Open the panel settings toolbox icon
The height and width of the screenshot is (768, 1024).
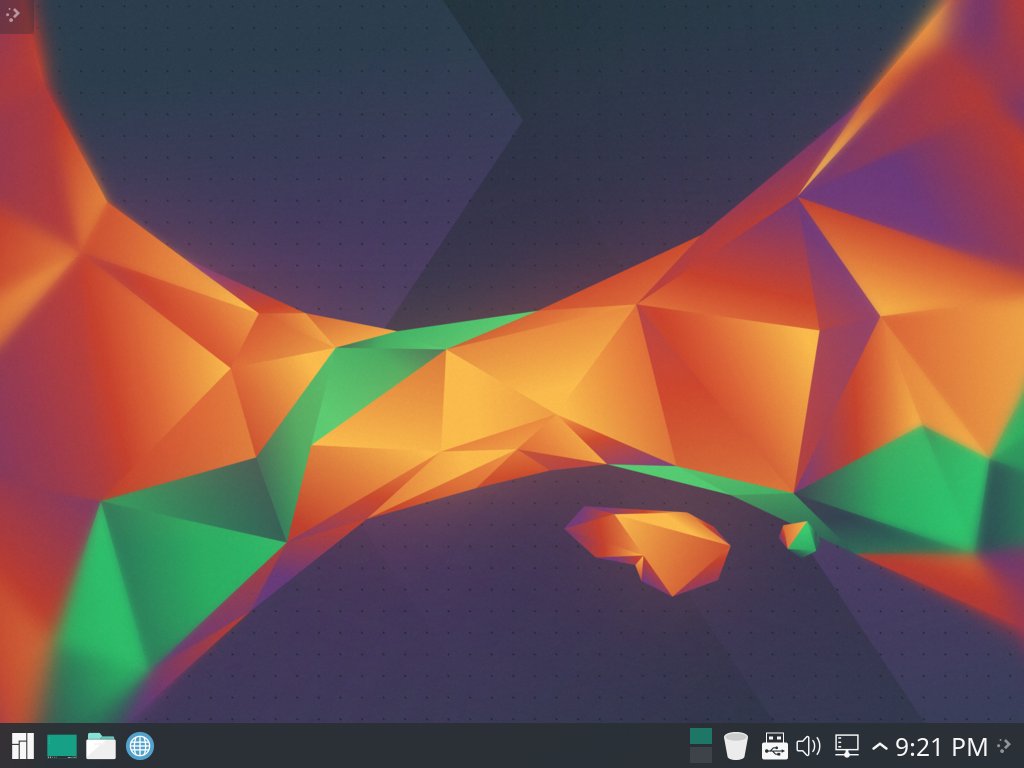coord(1005,746)
